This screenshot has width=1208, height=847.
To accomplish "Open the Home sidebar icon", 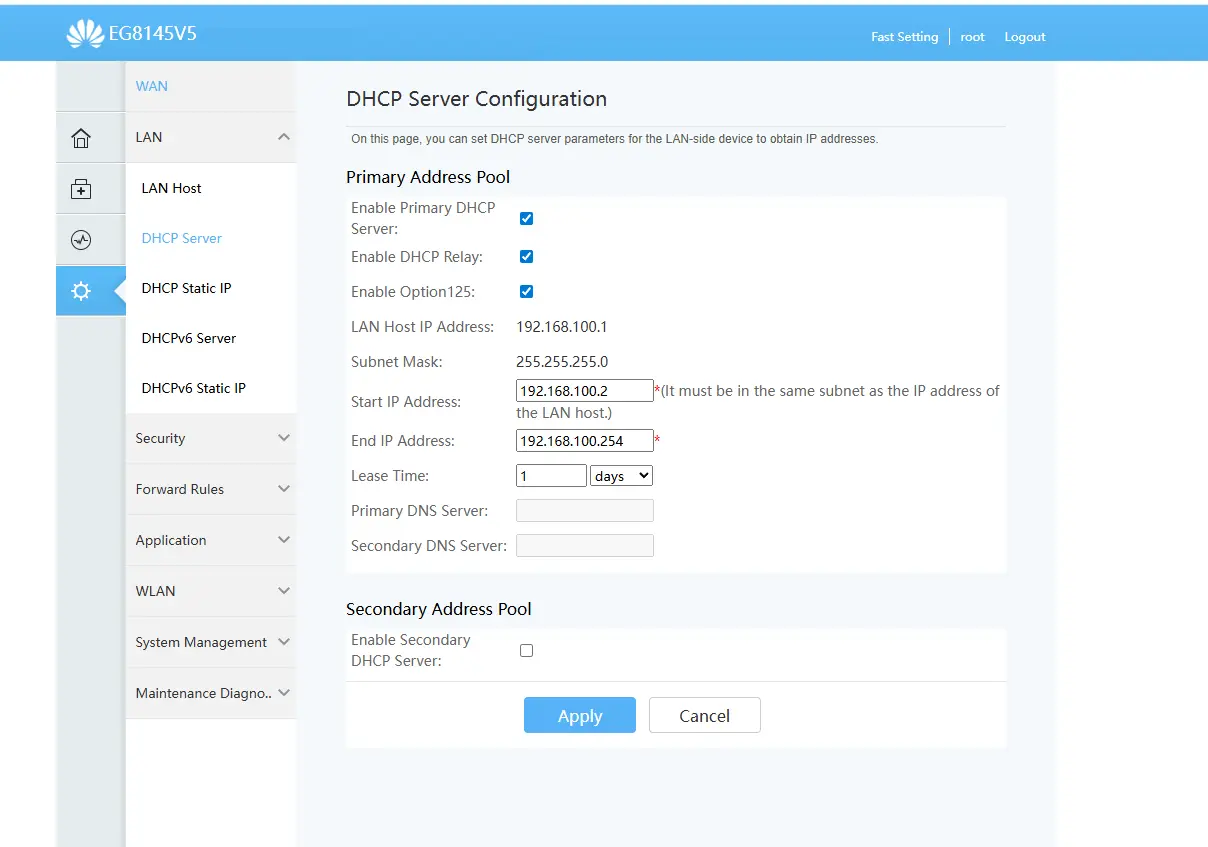I will point(81,138).
